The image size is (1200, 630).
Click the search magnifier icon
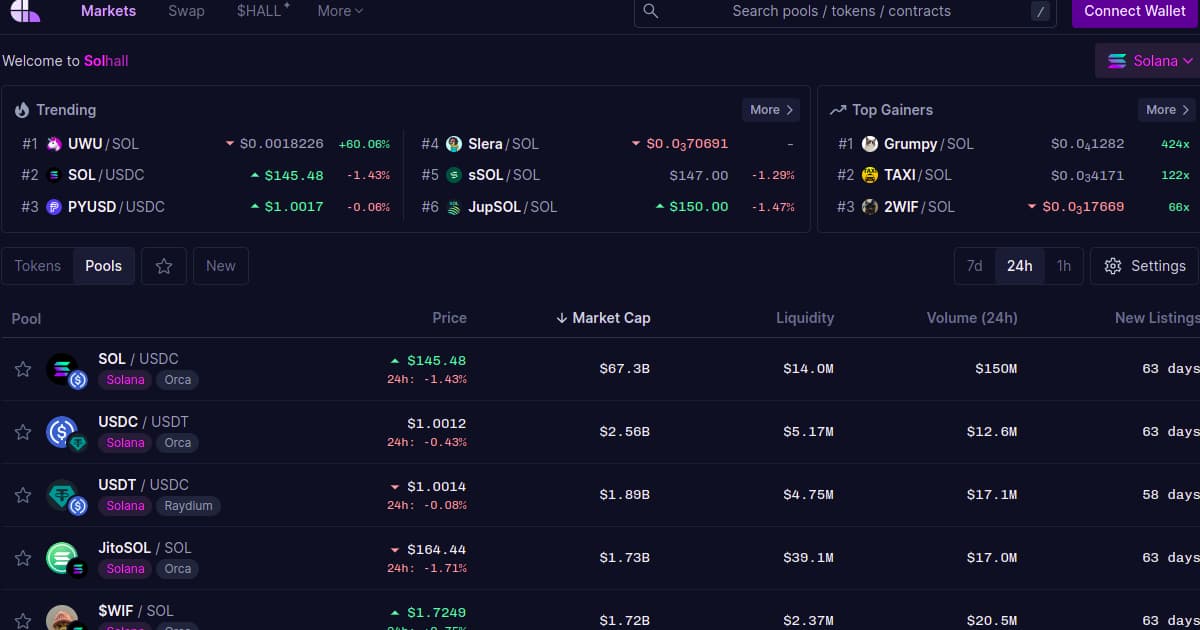[650, 11]
